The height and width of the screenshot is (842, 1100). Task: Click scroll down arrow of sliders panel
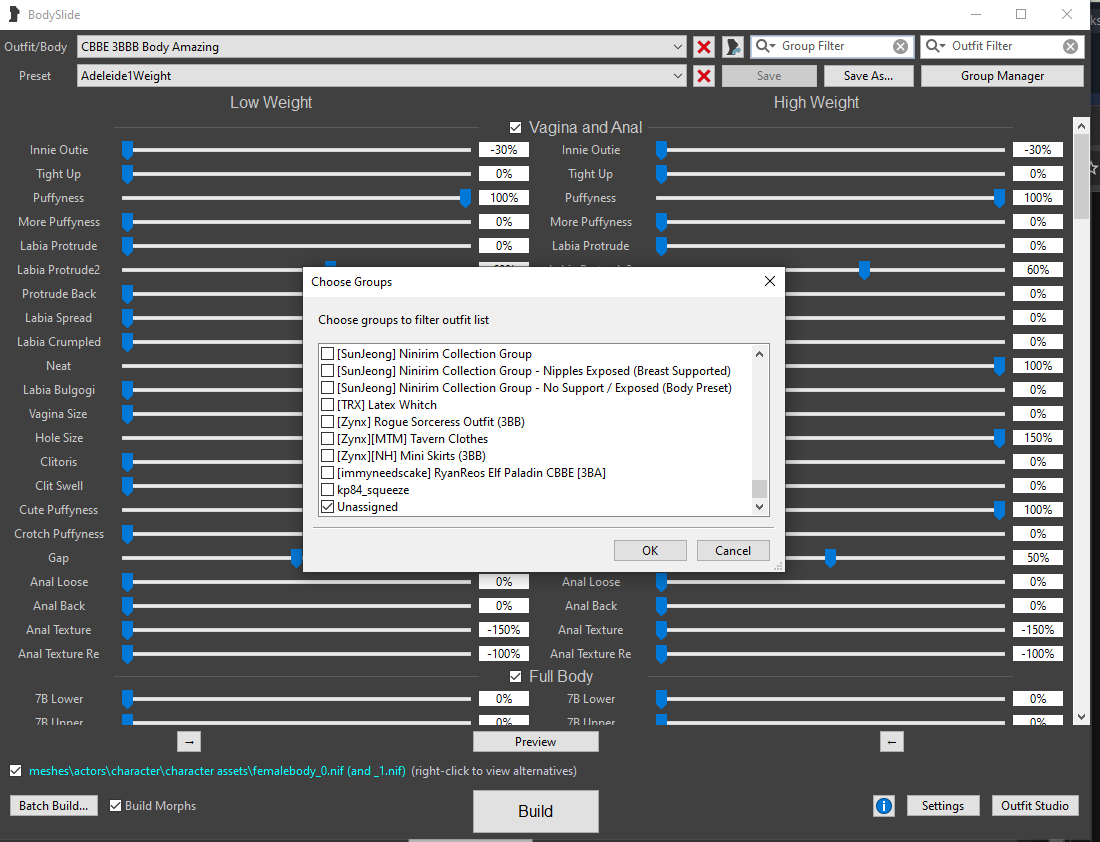click(x=1081, y=717)
